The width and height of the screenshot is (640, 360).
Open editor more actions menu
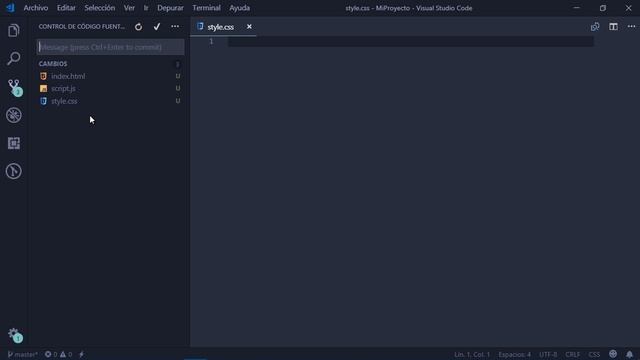631,27
